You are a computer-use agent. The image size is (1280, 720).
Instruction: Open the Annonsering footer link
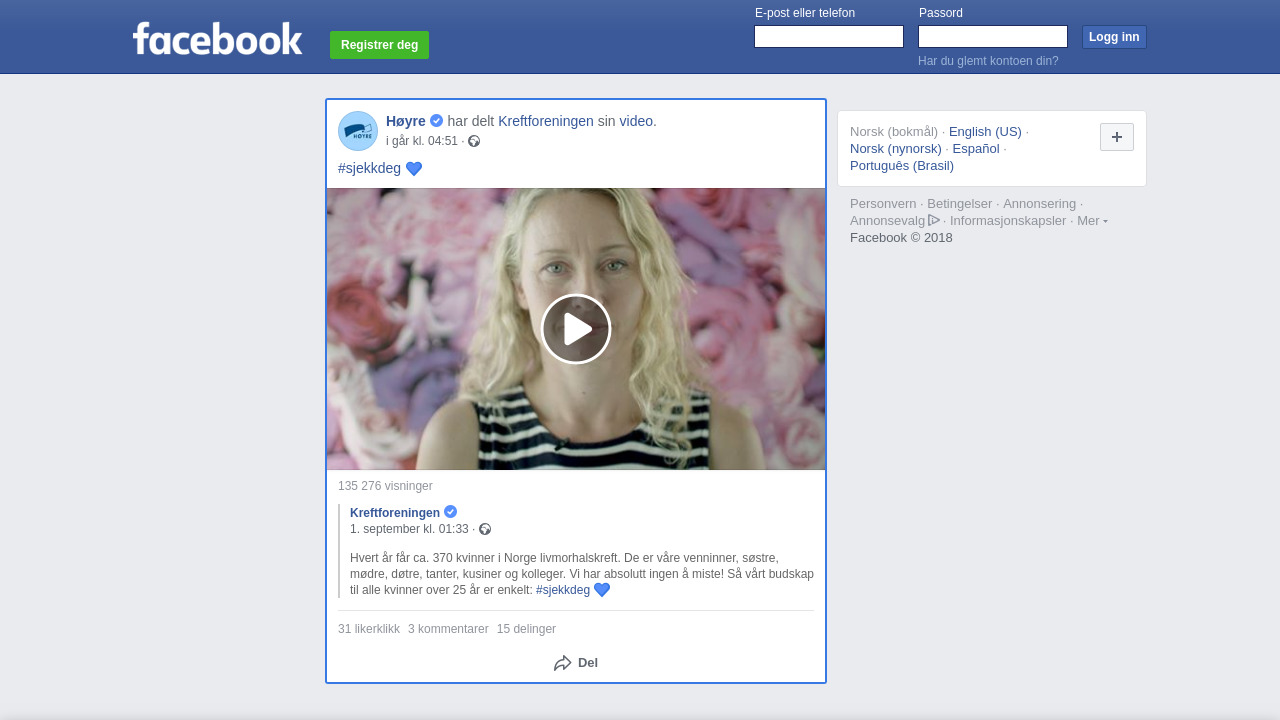coord(1040,204)
